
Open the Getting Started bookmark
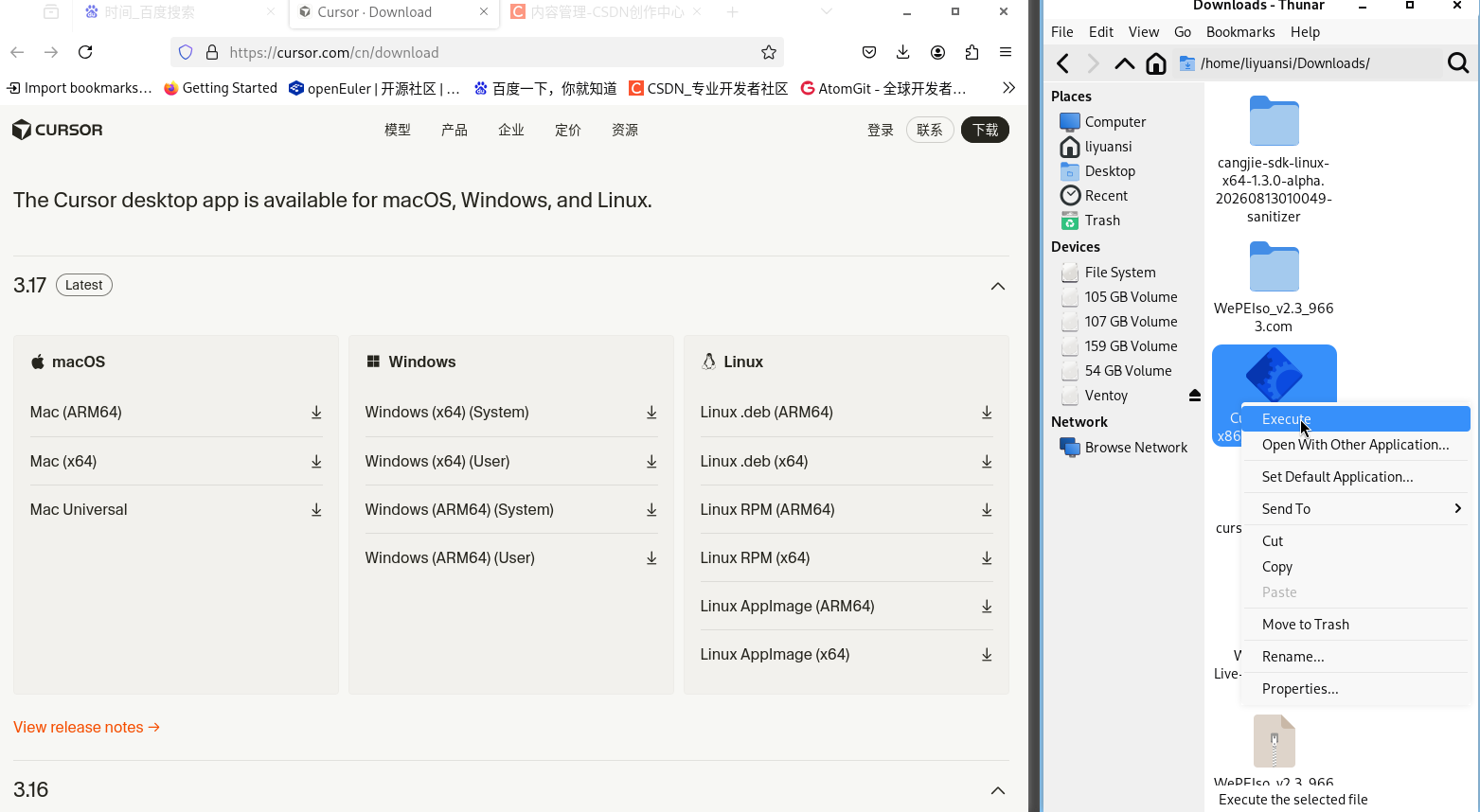(221, 88)
